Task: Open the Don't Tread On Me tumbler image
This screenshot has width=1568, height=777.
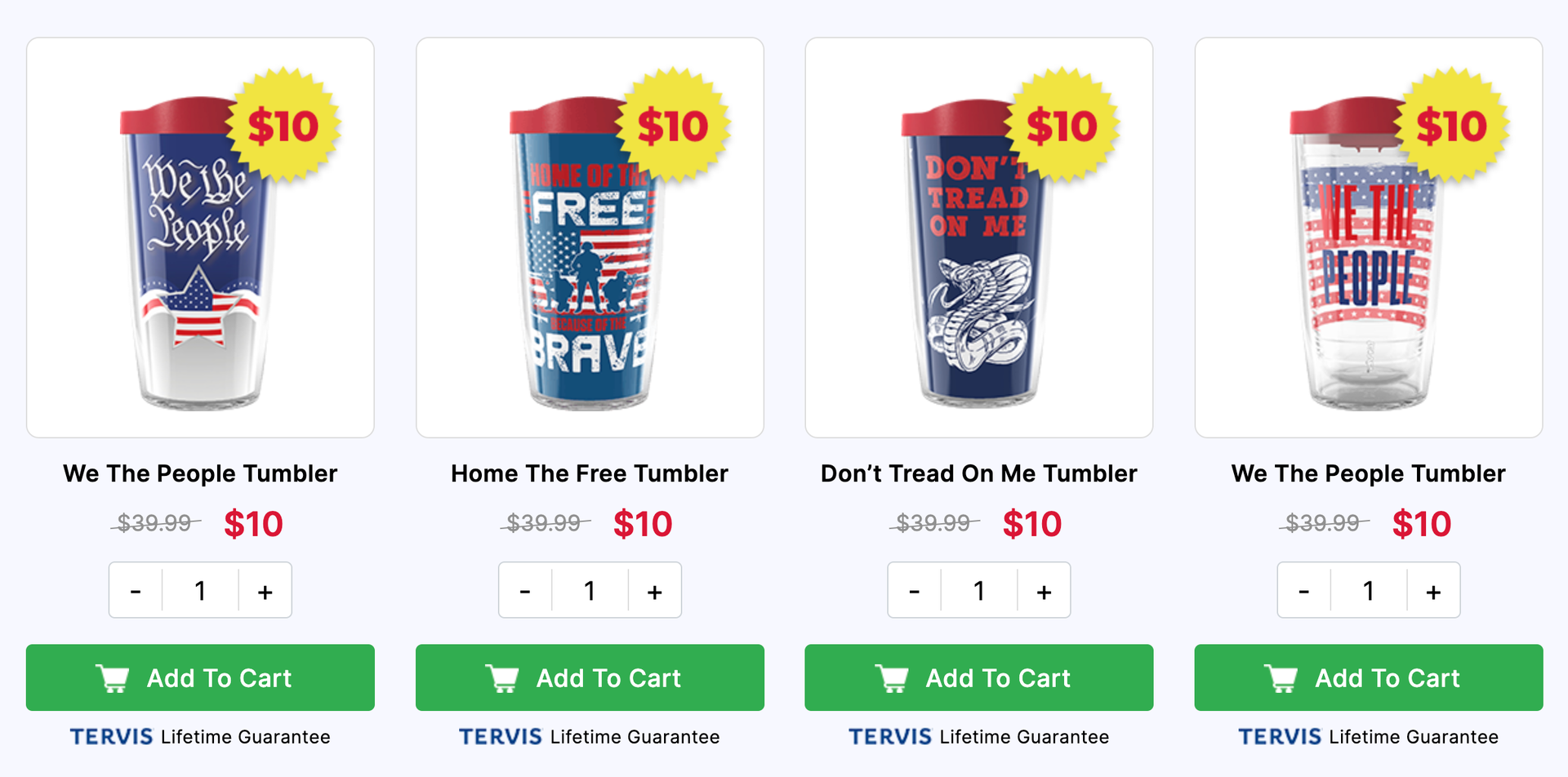Action: point(979,238)
